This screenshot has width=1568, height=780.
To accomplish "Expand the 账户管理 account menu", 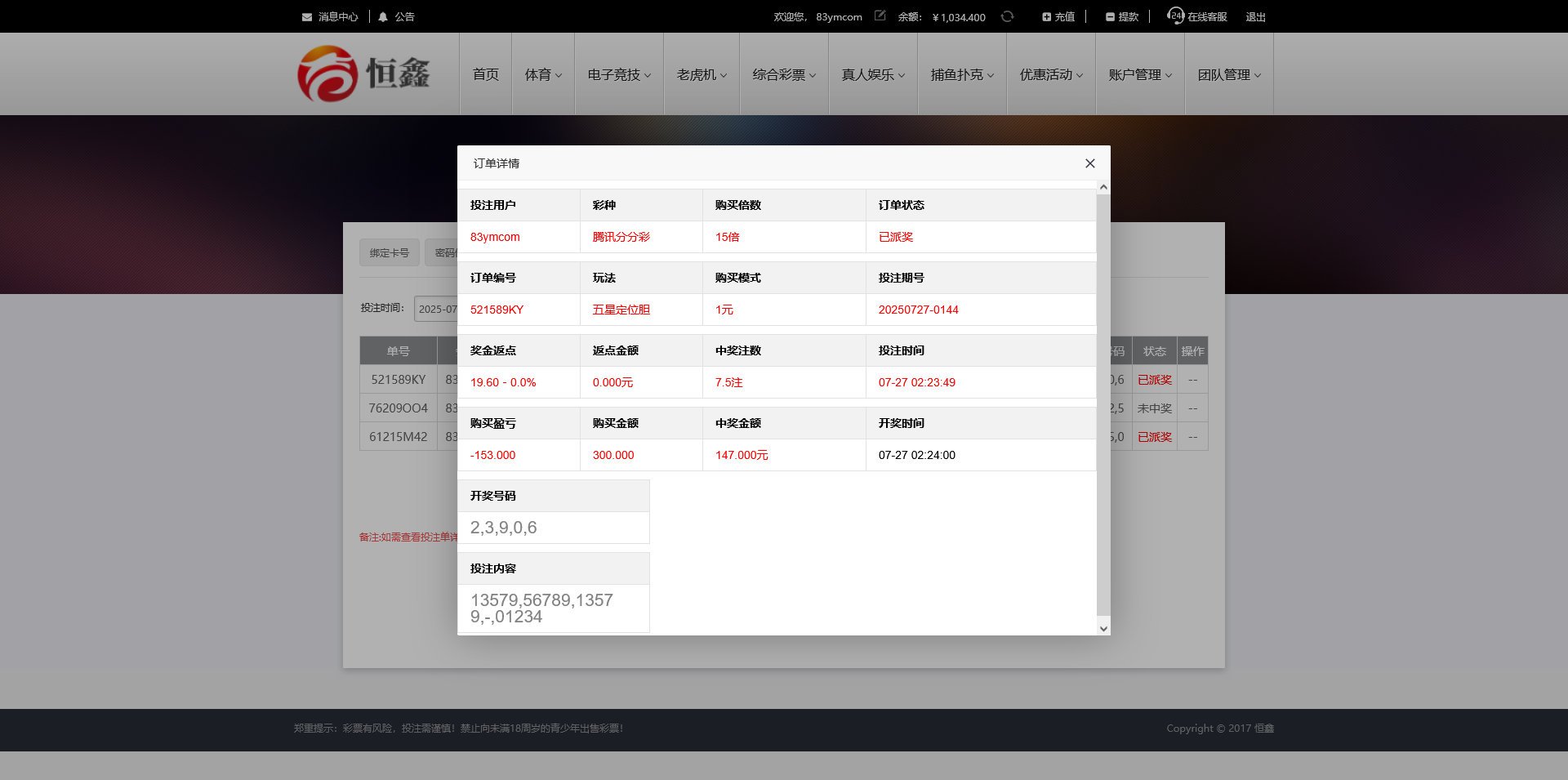I will click(1140, 74).
